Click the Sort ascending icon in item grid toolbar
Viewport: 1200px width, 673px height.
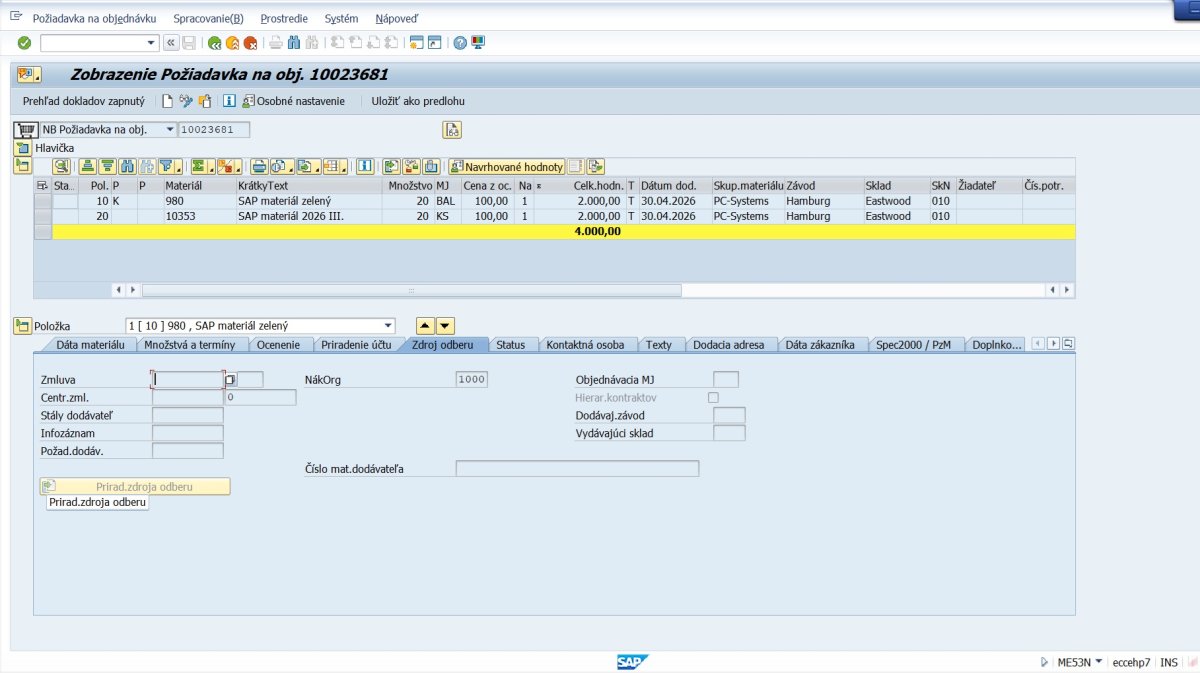(88, 166)
